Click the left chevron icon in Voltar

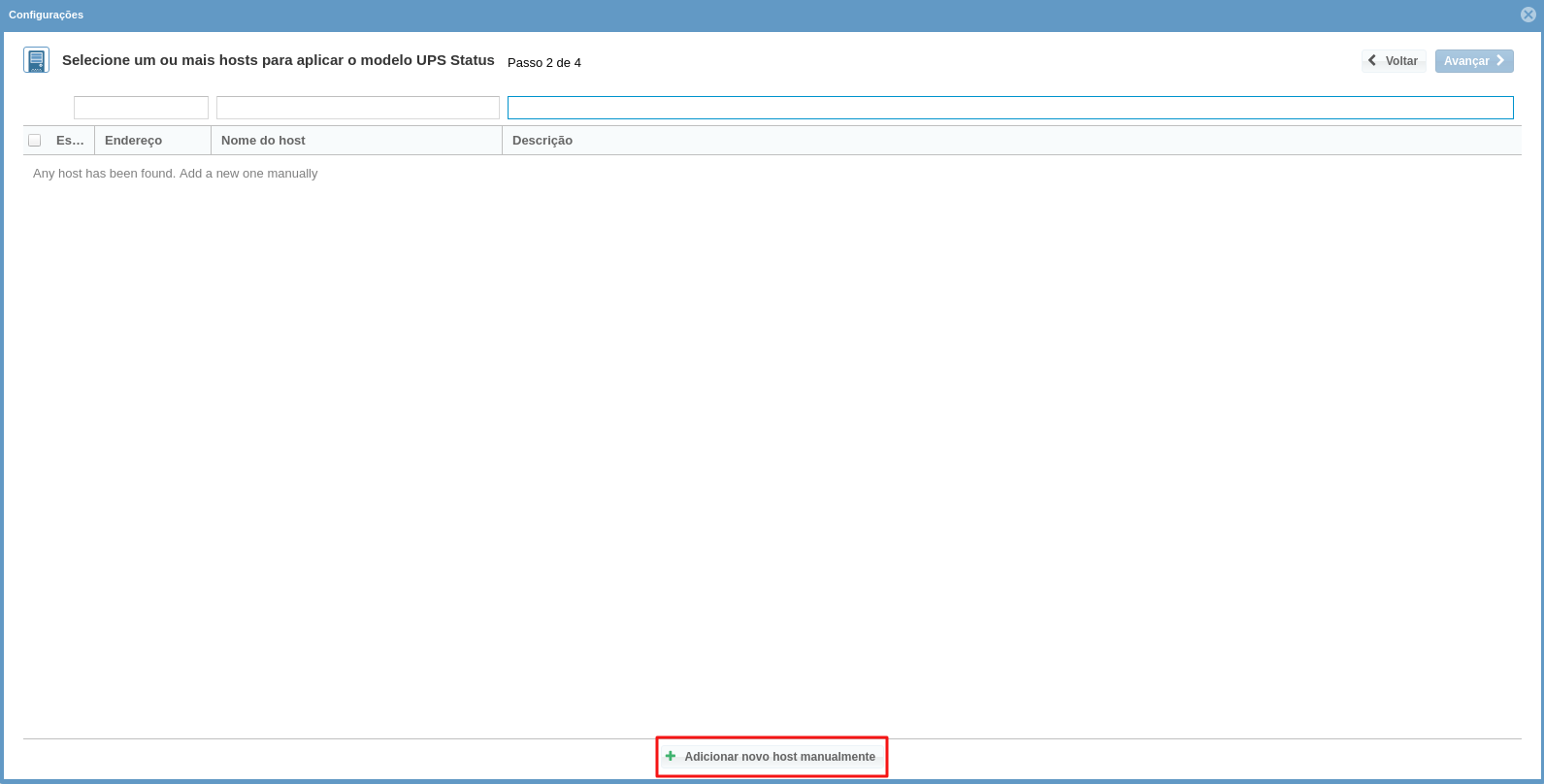pyautogui.click(x=1372, y=60)
